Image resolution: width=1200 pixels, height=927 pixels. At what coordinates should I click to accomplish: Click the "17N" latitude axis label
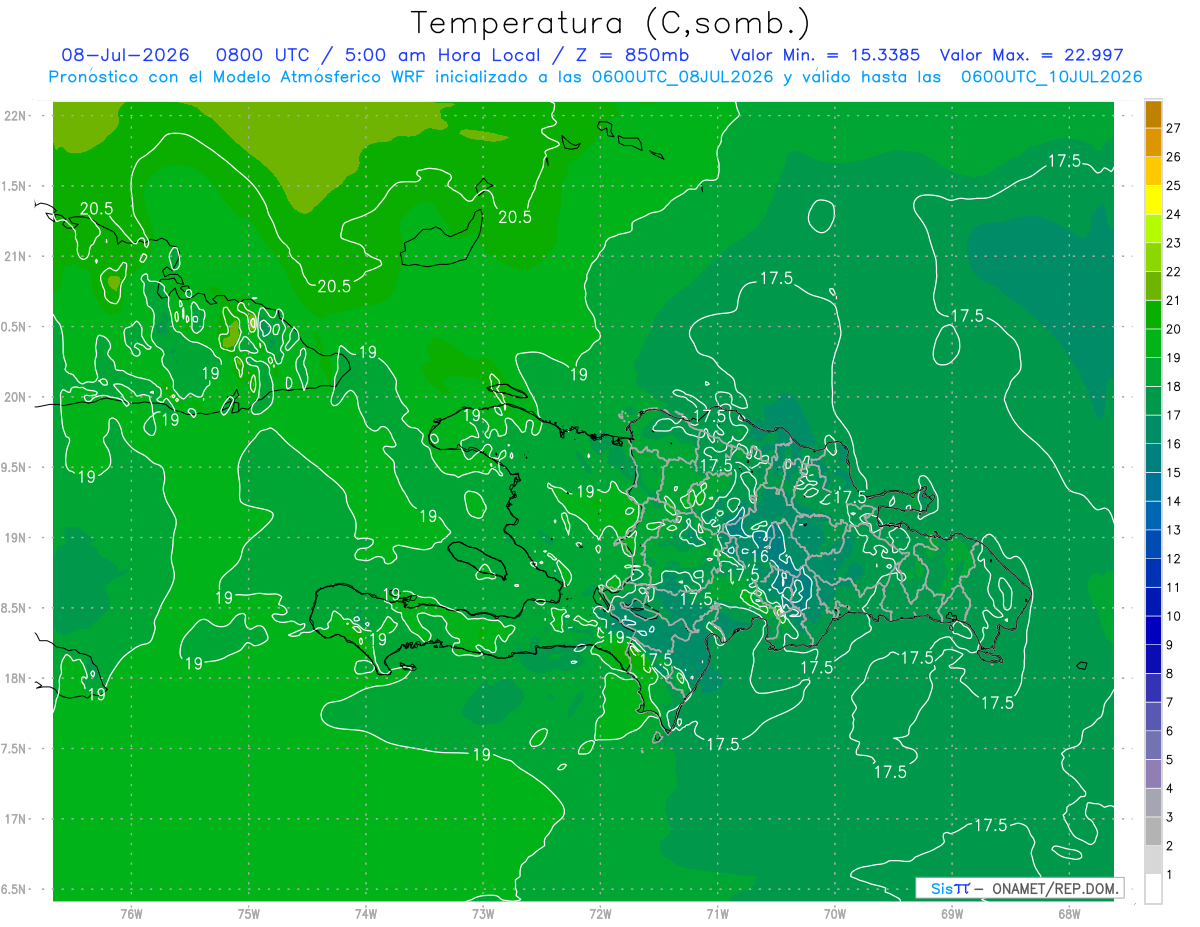click(16, 819)
